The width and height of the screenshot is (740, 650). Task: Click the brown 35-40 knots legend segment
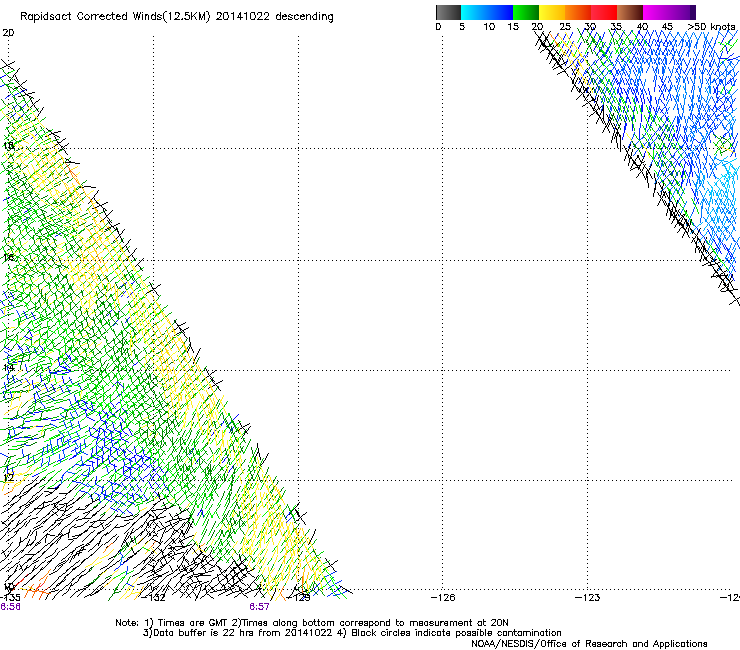pyautogui.click(x=630, y=12)
